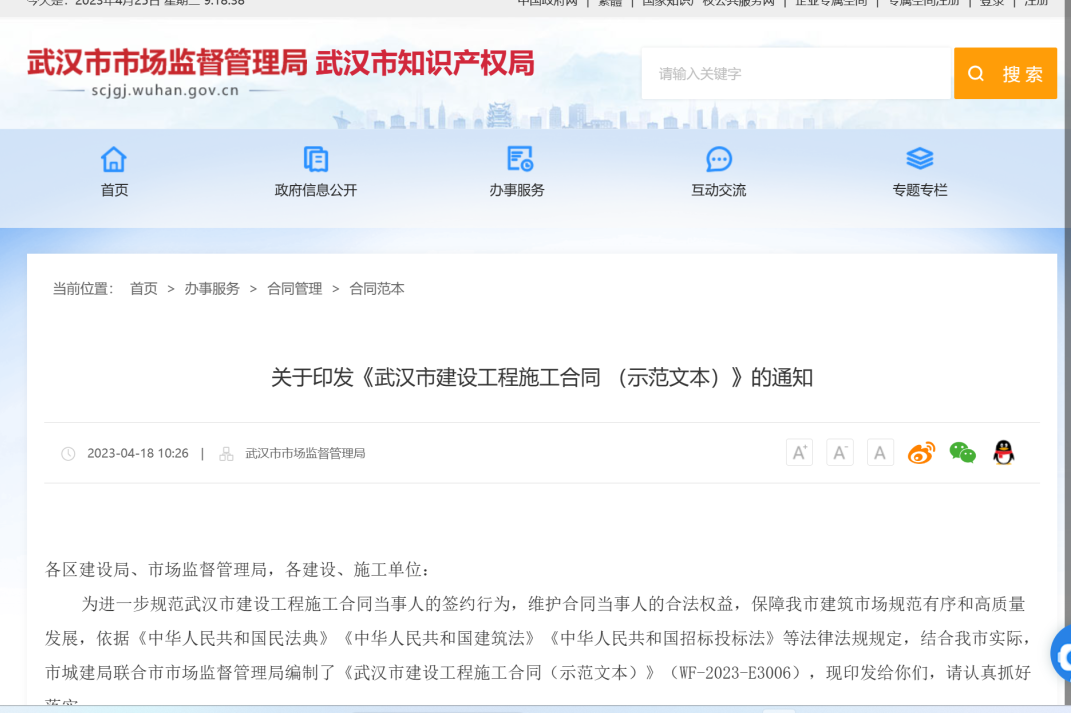This screenshot has width=1071, height=713.
Task: Share article via WeChat icon
Action: 962,453
